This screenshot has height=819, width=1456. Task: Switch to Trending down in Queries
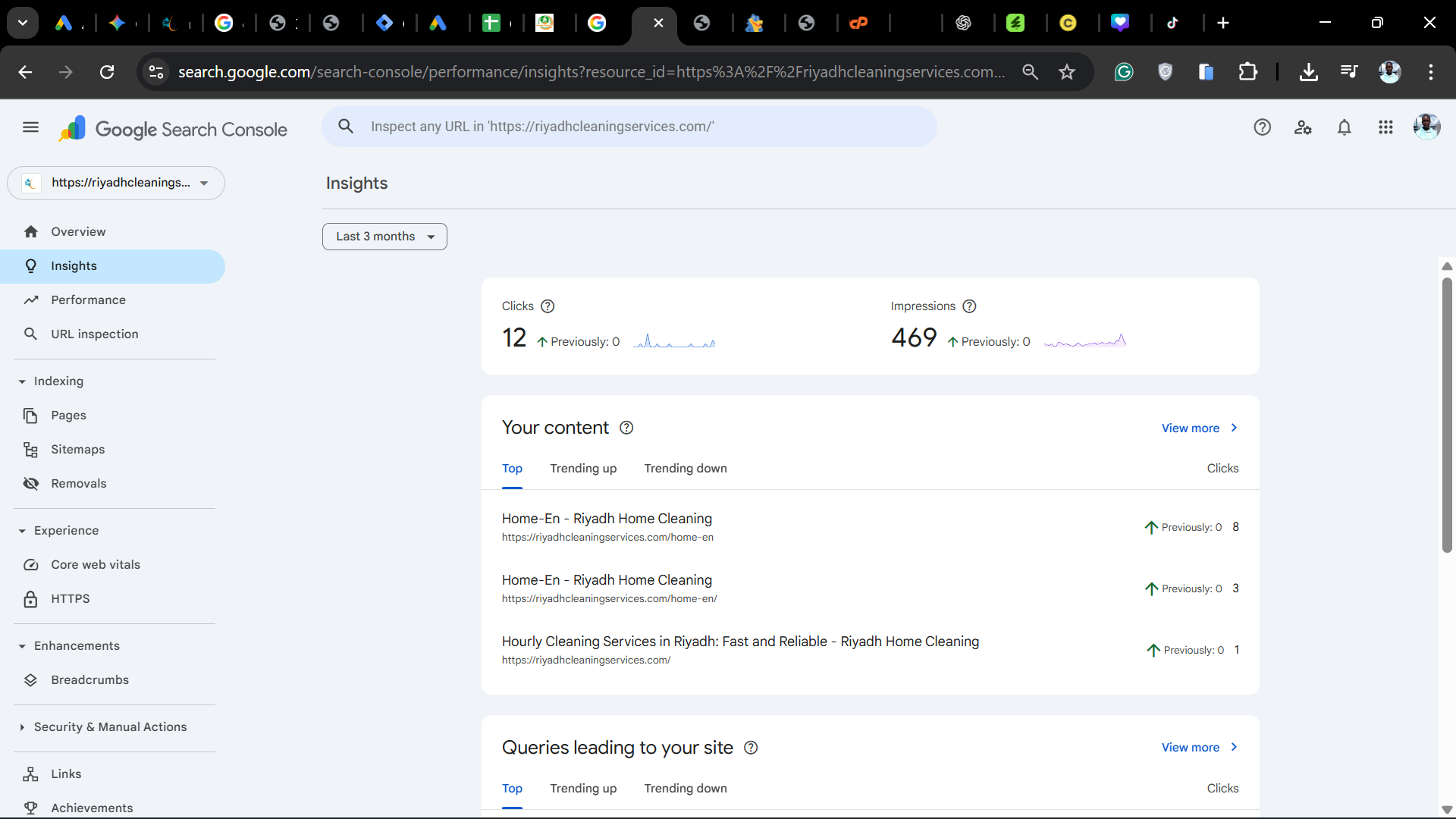pyautogui.click(x=686, y=789)
